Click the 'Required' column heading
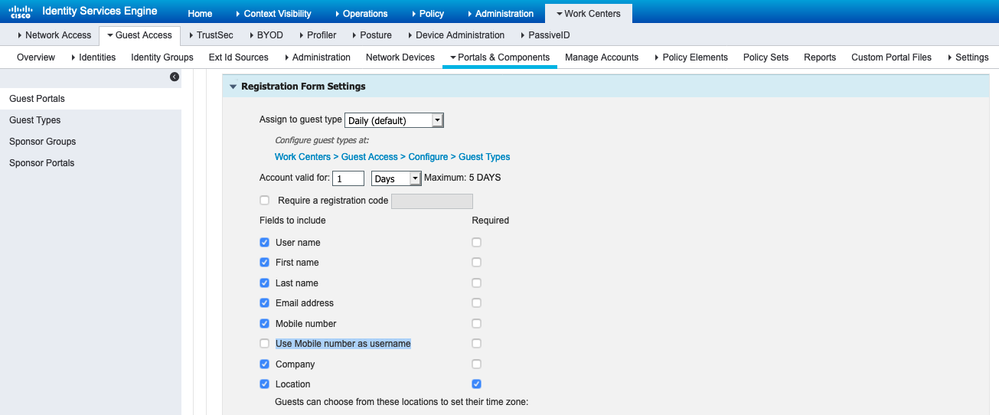Screen dimensions: 999x415 click(x=491, y=221)
